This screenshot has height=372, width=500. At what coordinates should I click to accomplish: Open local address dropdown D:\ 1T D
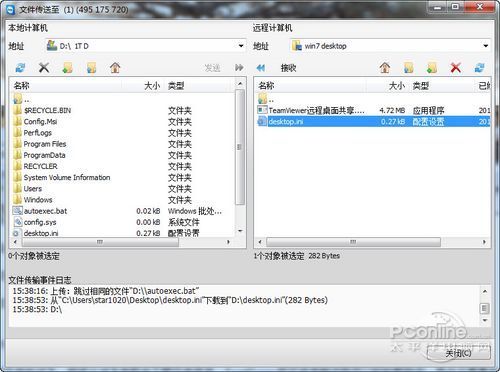click(241, 46)
